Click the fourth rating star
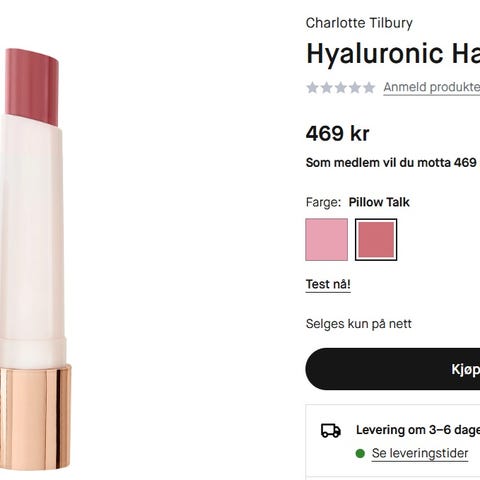Image resolution: width=480 pixels, height=480 pixels. click(x=355, y=88)
